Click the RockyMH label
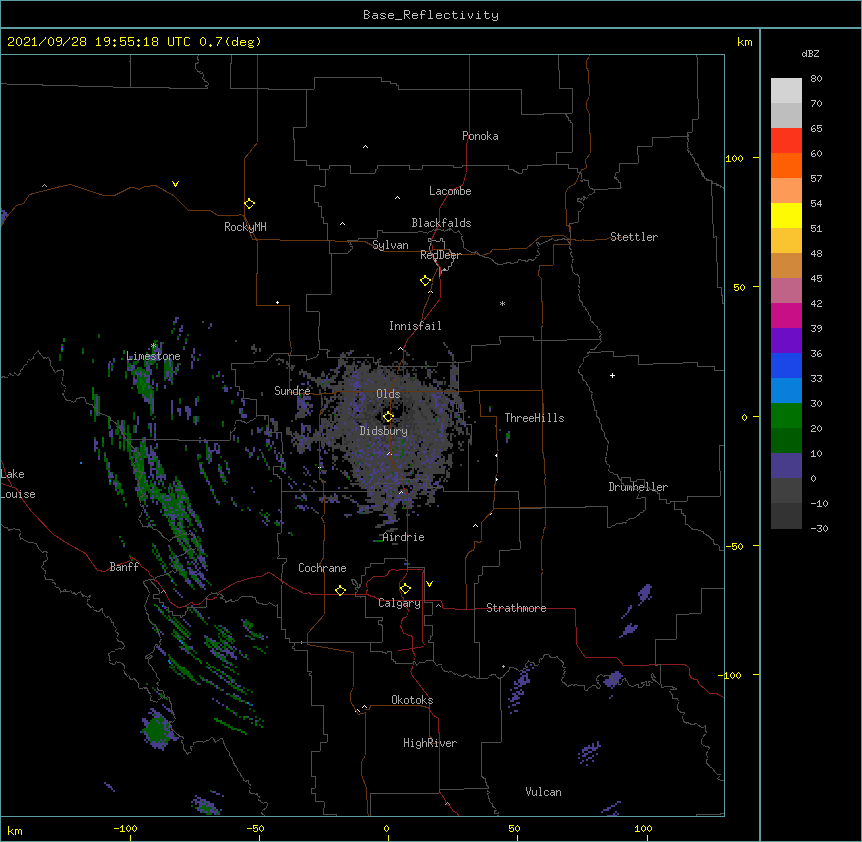This screenshot has width=862, height=842. click(245, 227)
